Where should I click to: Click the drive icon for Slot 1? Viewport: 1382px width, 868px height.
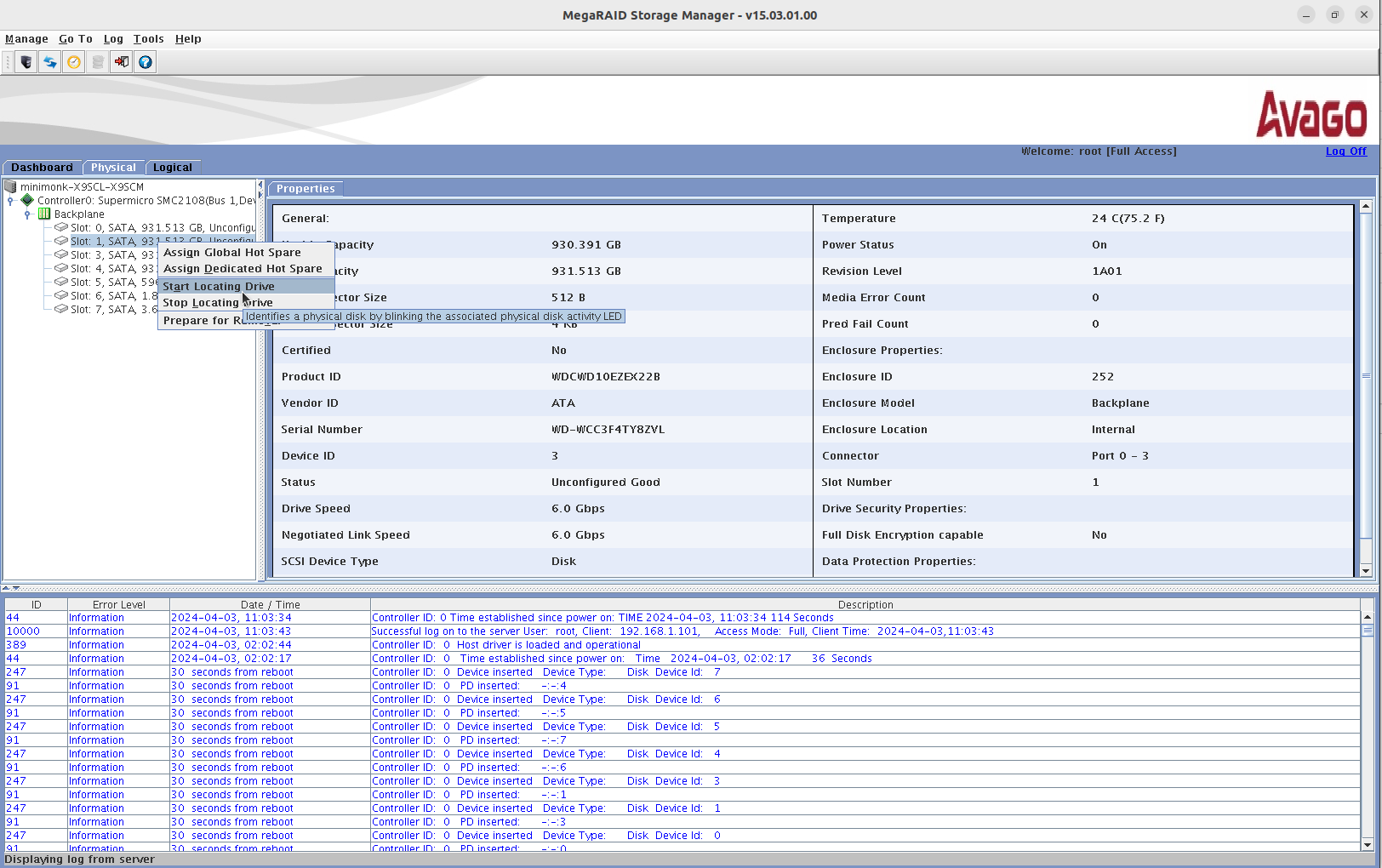(61, 241)
